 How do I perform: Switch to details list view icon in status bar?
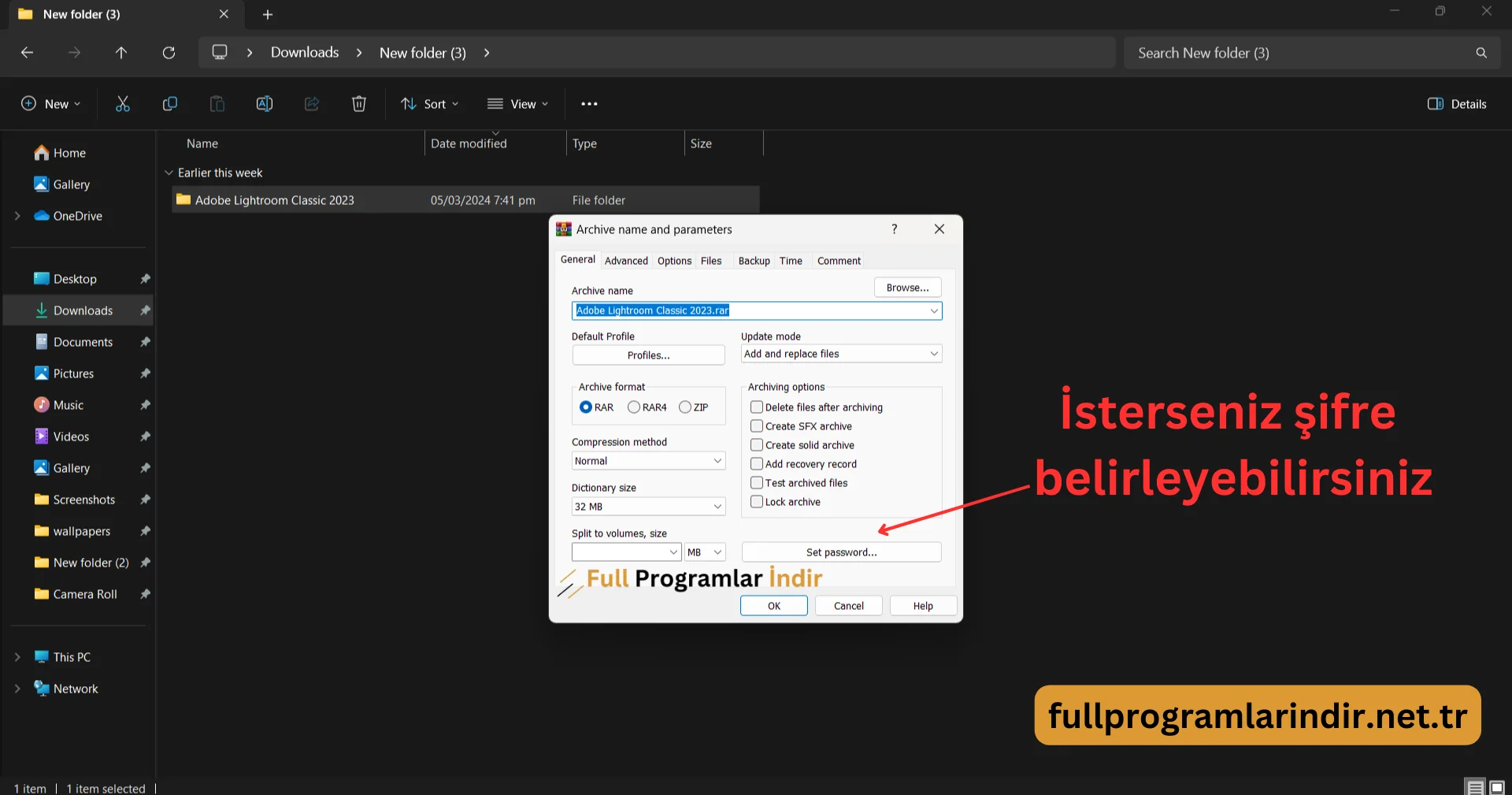1475,787
